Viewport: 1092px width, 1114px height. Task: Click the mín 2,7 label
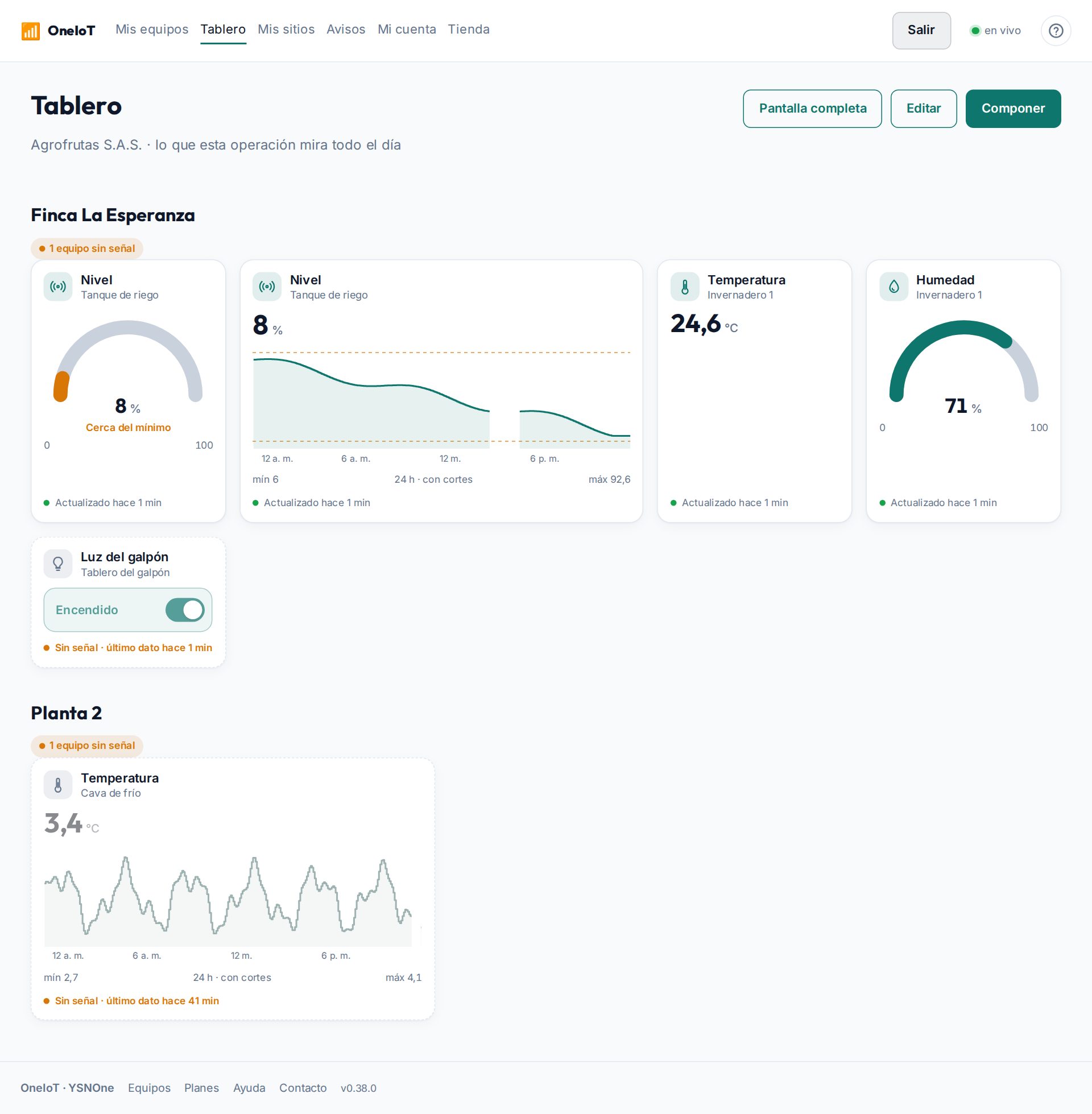pos(61,978)
